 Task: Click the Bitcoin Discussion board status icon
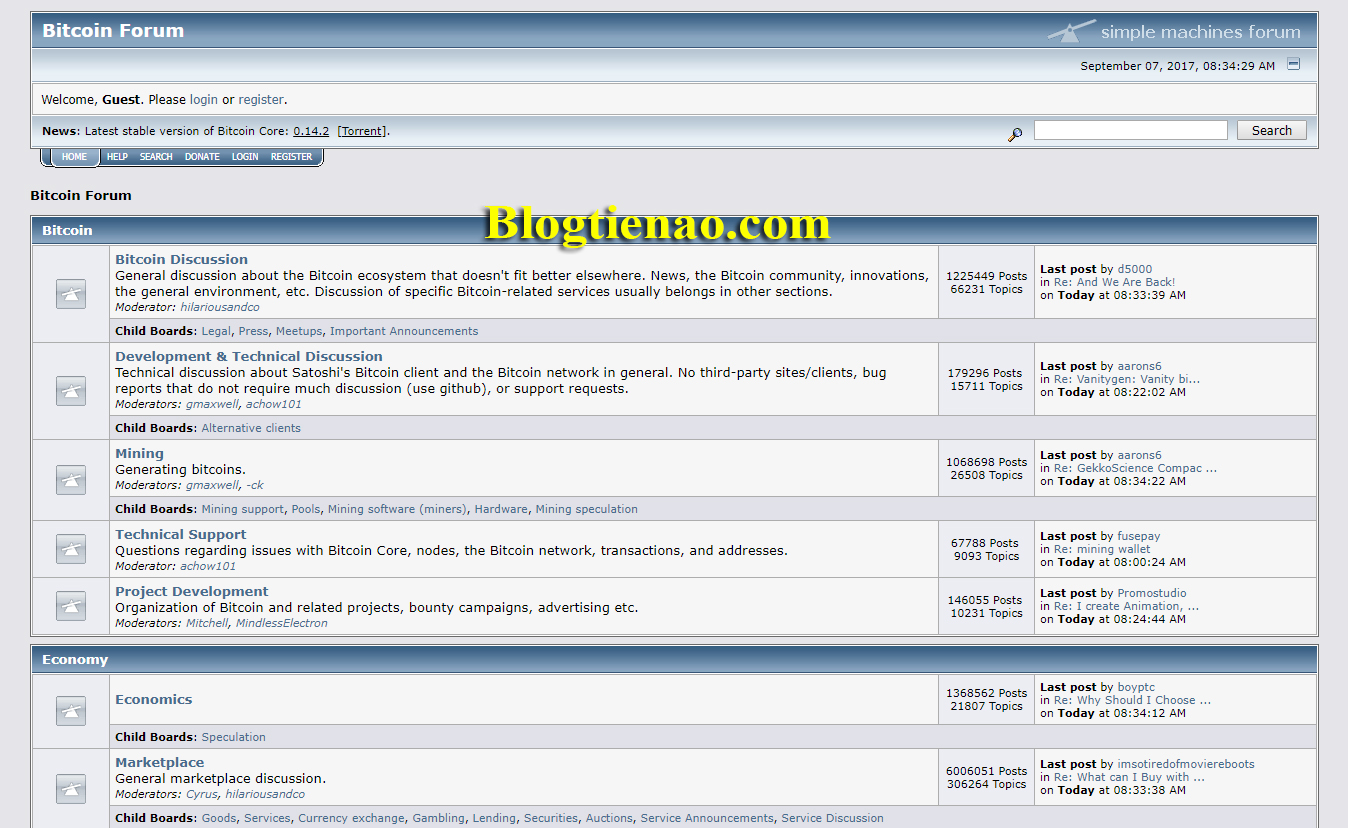(x=70, y=294)
